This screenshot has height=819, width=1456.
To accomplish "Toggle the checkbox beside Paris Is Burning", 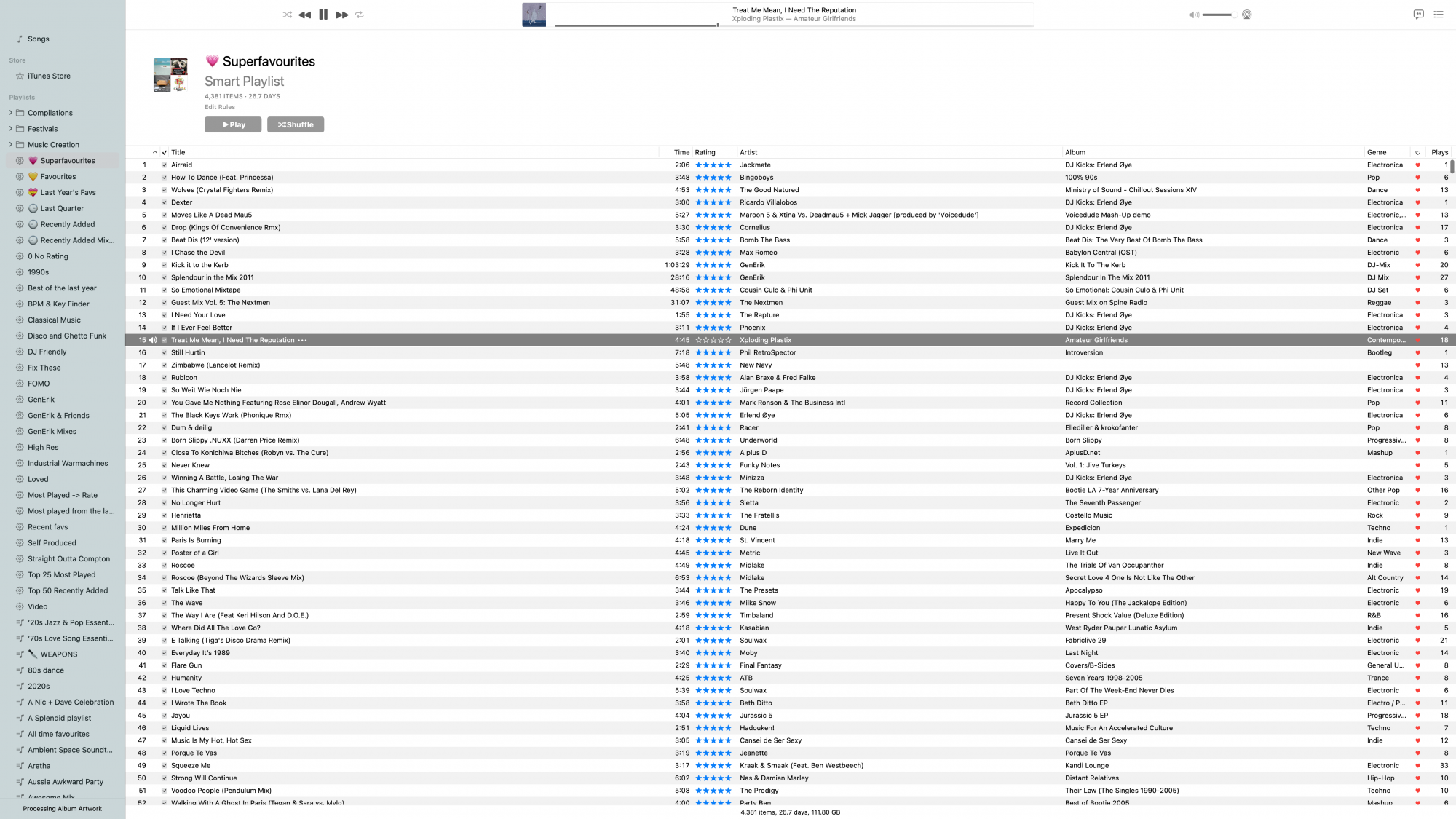I will [164, 541].
